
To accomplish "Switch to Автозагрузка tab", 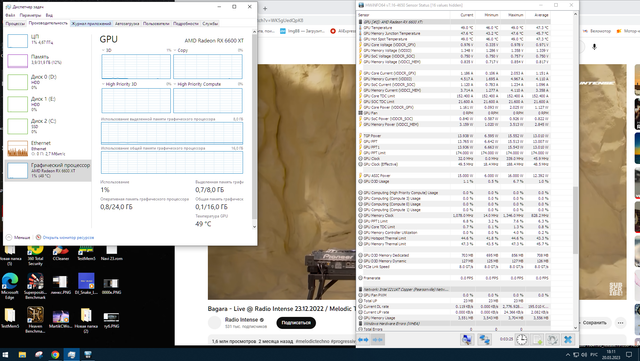I will (127, 24).
